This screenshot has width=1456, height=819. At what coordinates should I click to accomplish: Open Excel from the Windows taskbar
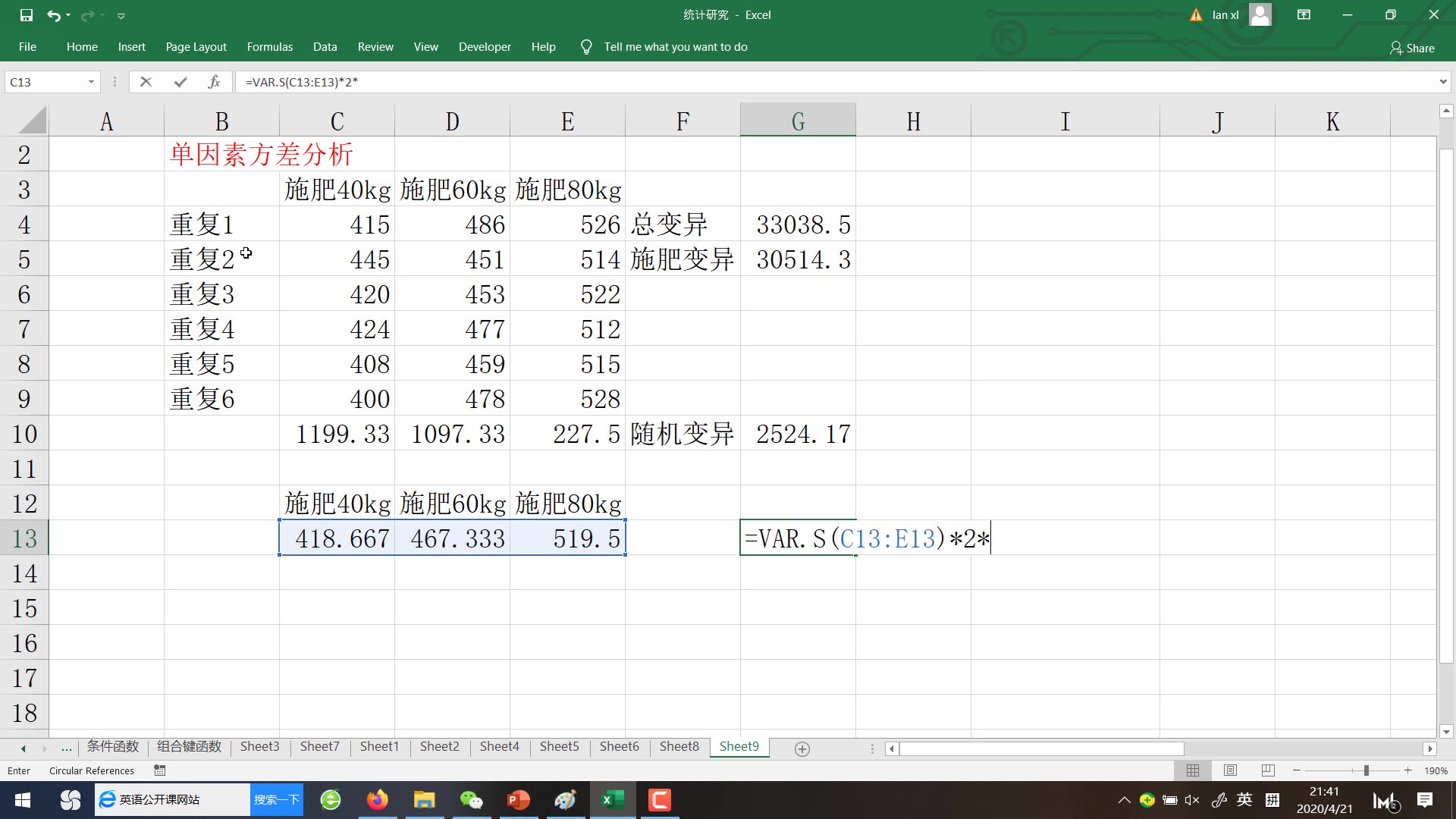611,800
